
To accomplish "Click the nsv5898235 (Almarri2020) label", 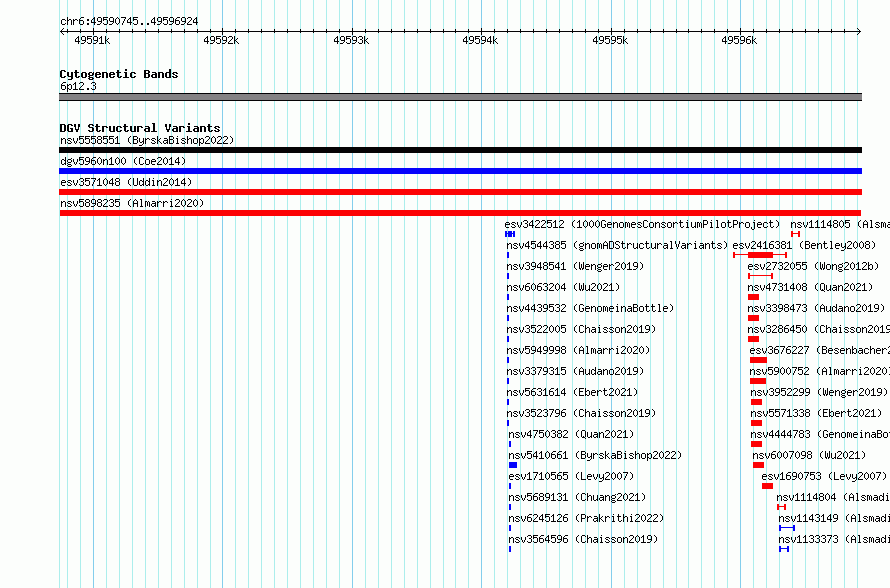I will [132, 203].
